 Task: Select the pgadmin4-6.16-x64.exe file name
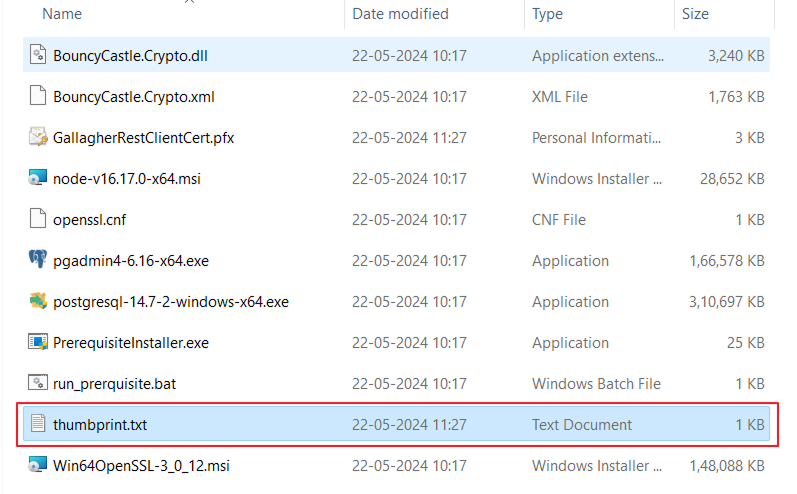point(131,261)
